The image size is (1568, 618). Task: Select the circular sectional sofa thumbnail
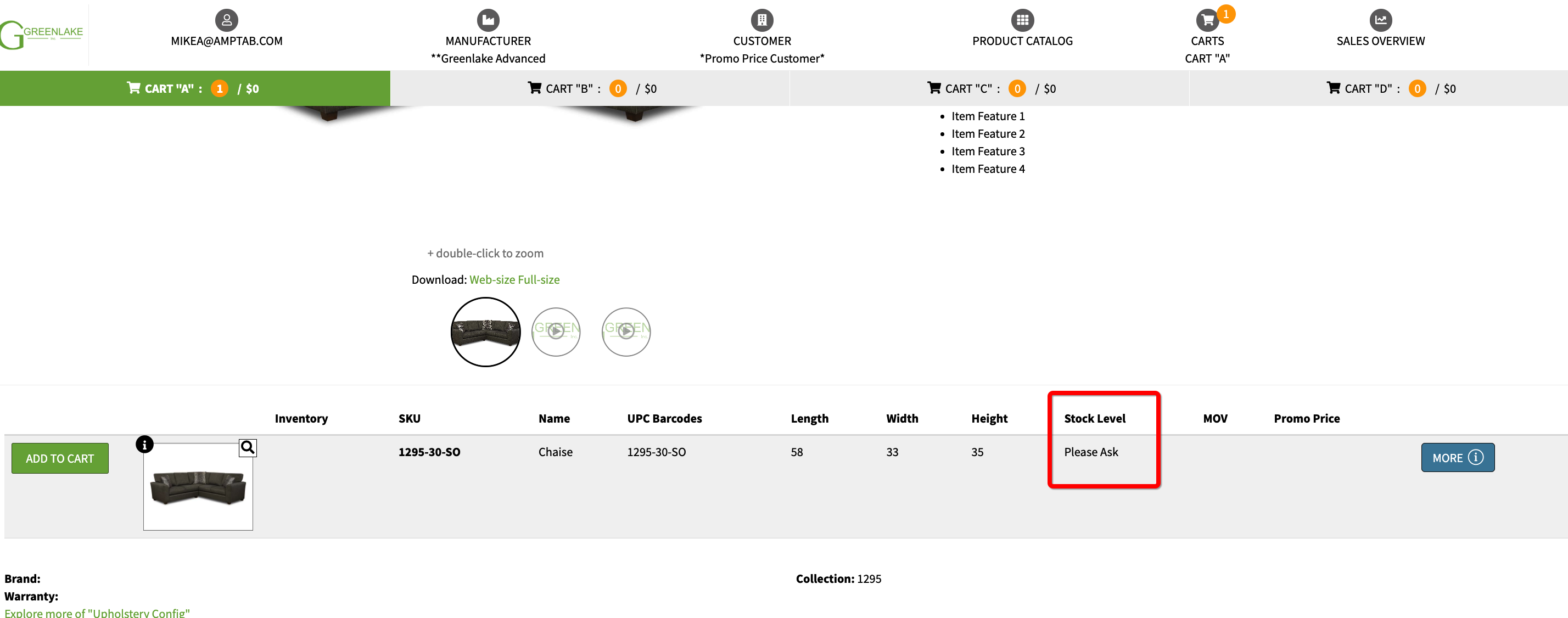485,332
